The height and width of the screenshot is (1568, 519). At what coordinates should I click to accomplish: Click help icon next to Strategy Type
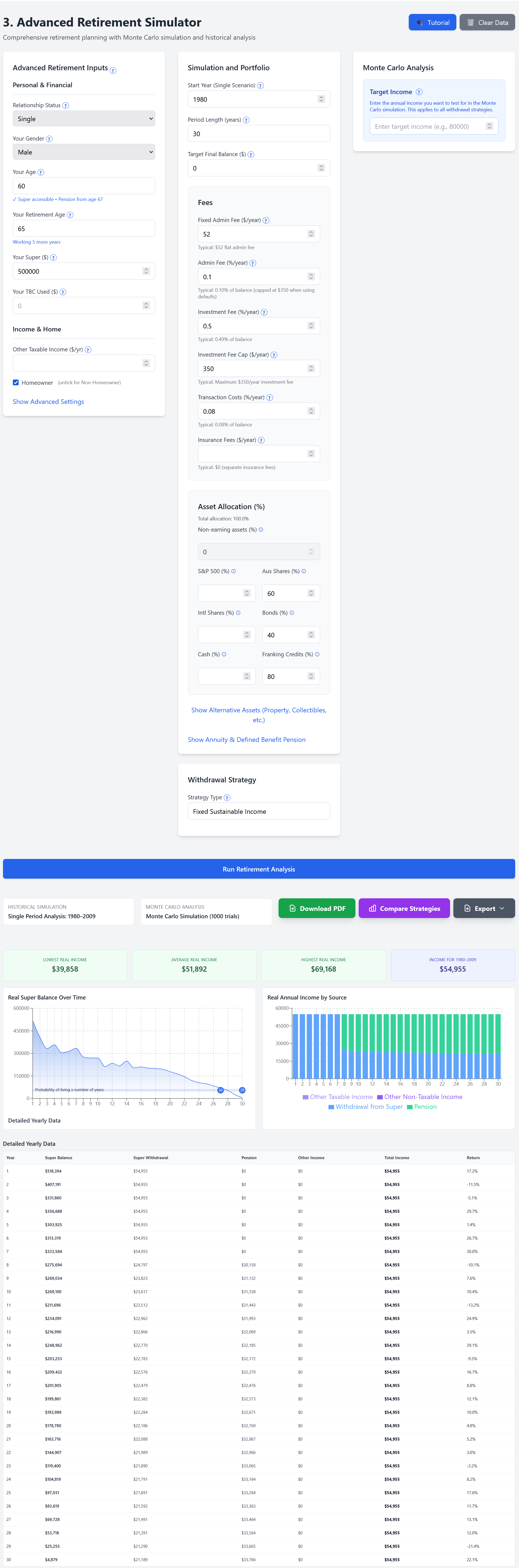[x=227, y=798]
